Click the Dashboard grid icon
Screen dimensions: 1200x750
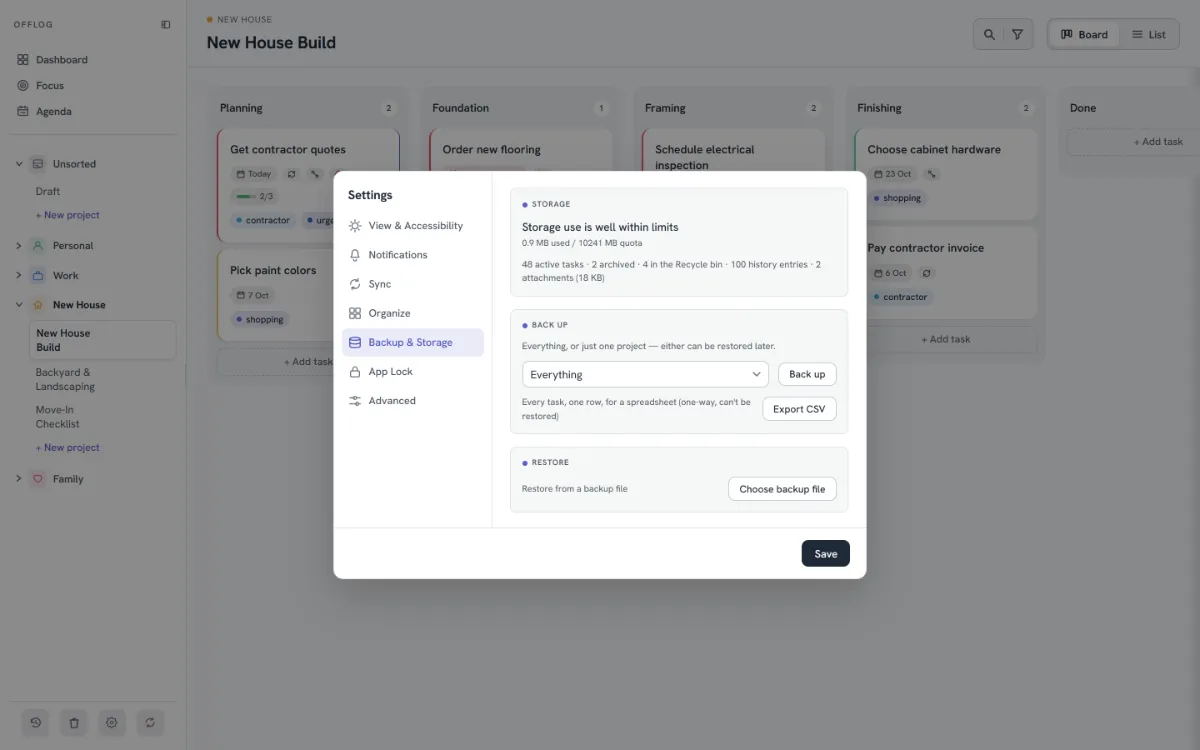[x=23, y=60]
